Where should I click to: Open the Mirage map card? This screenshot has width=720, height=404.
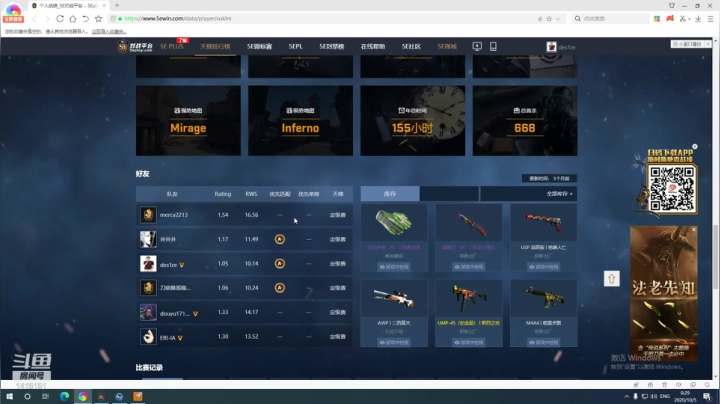[188, 121]
